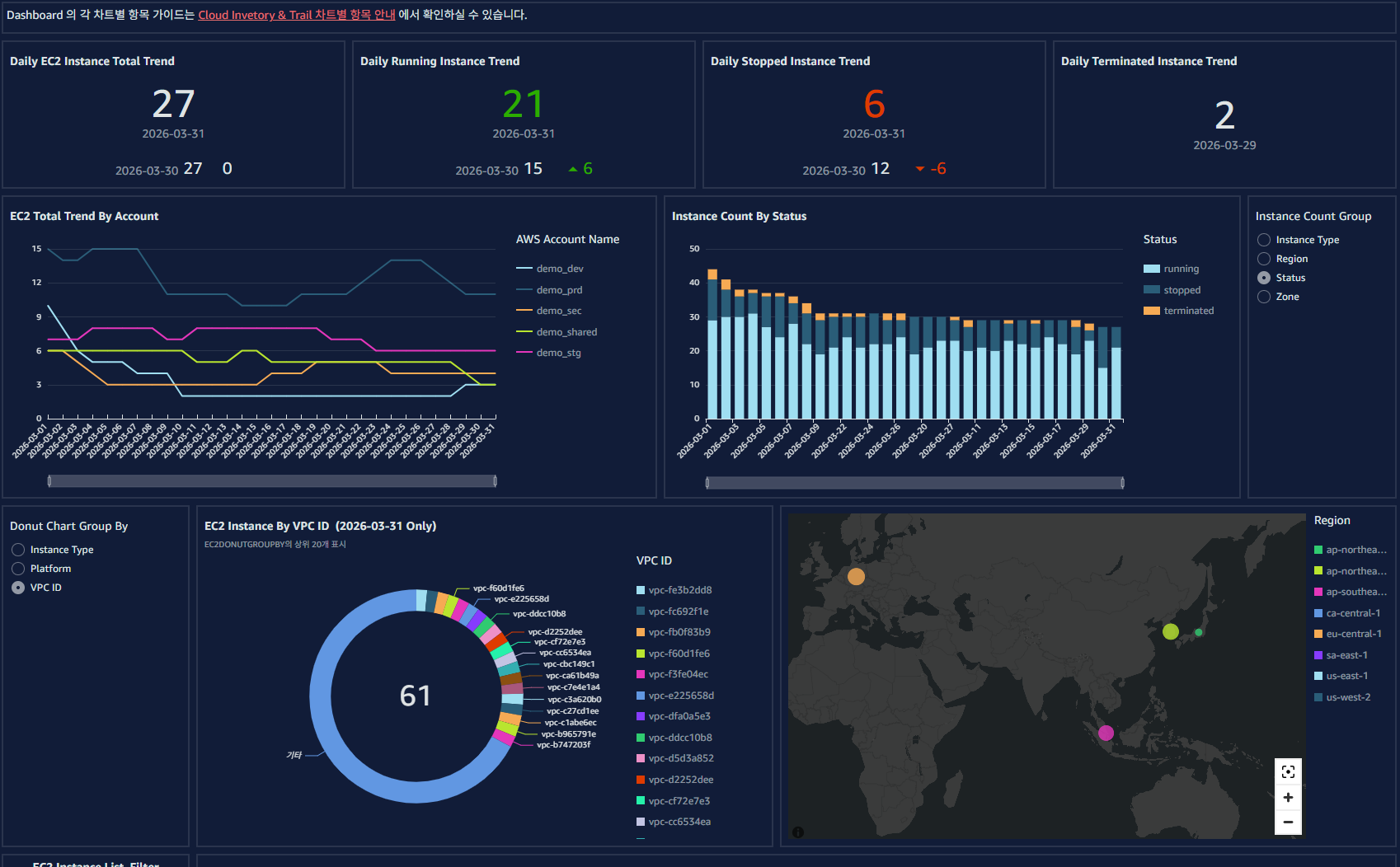
Task: Click the 기타 label on the donut chart
Action: click(x=294, y=755)
